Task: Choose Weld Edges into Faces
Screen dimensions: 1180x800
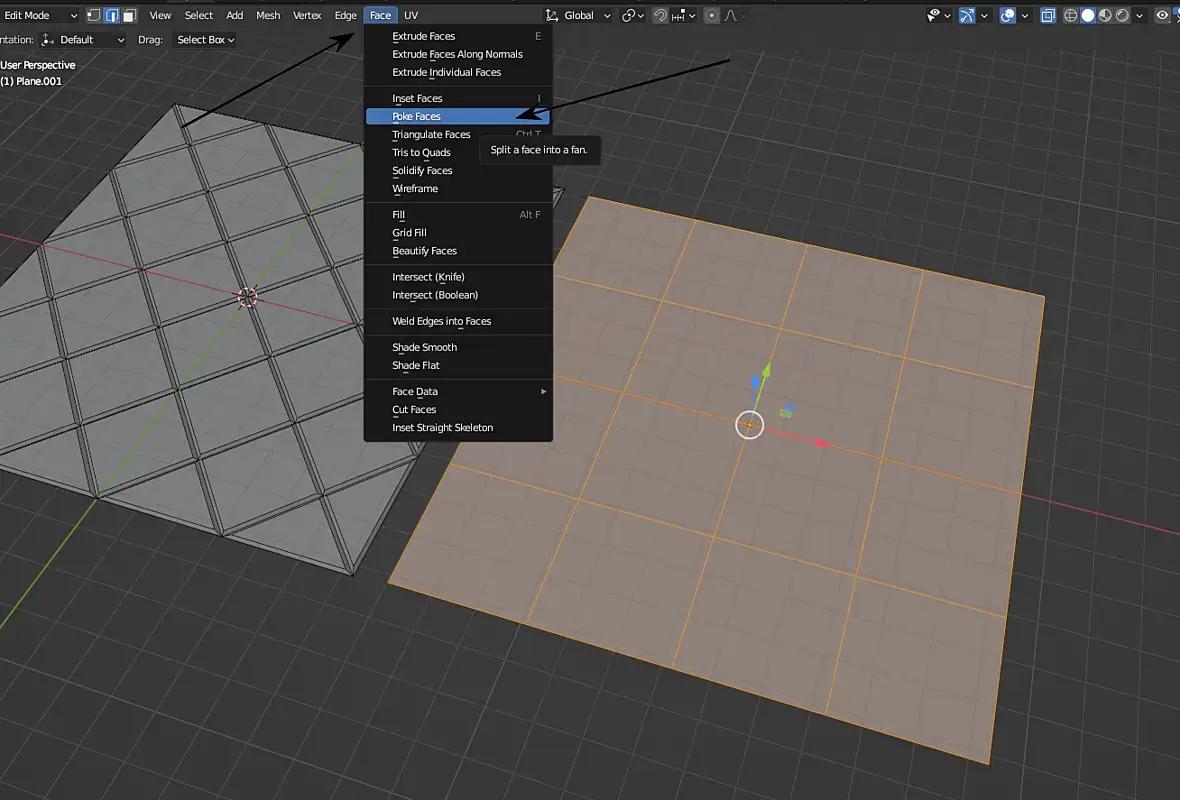Action: click(x=458, y=321)
